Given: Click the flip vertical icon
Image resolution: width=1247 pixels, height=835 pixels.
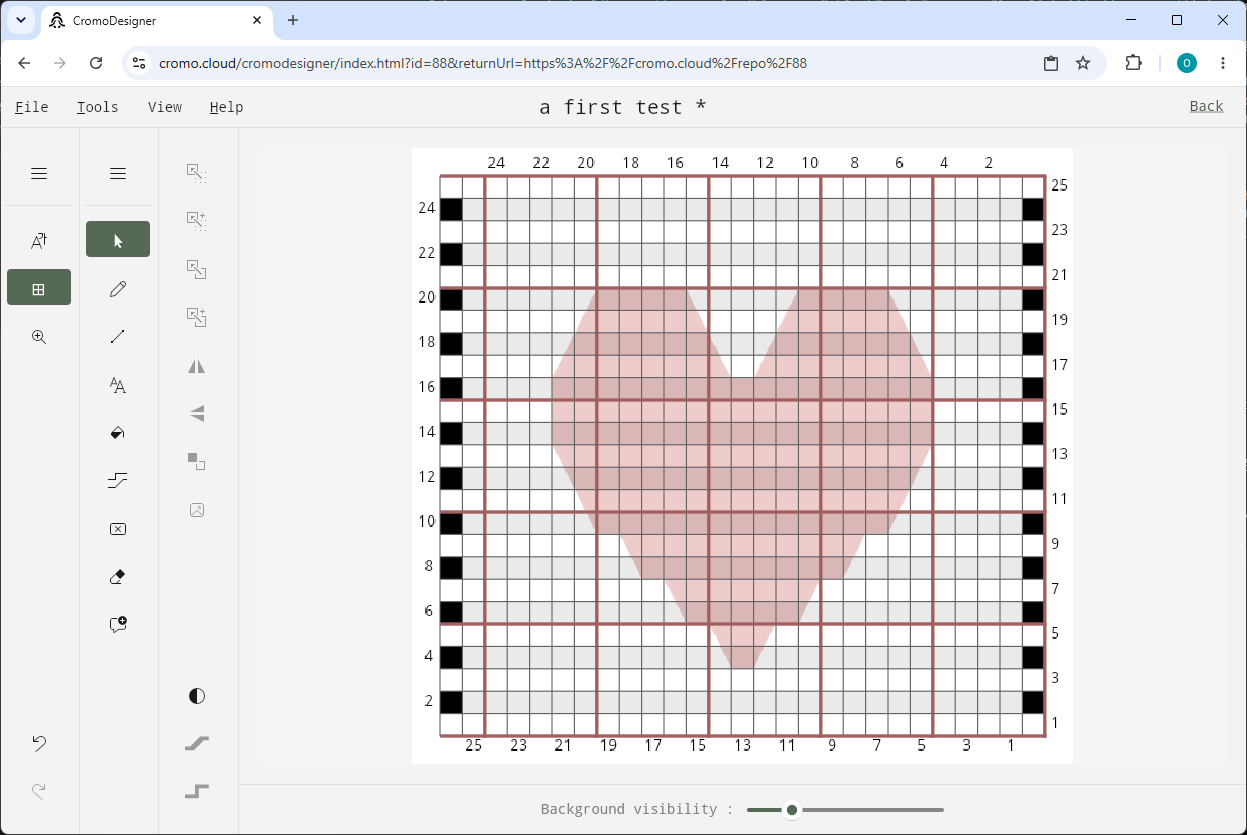Looking at the screenshot, I should 197,413.
